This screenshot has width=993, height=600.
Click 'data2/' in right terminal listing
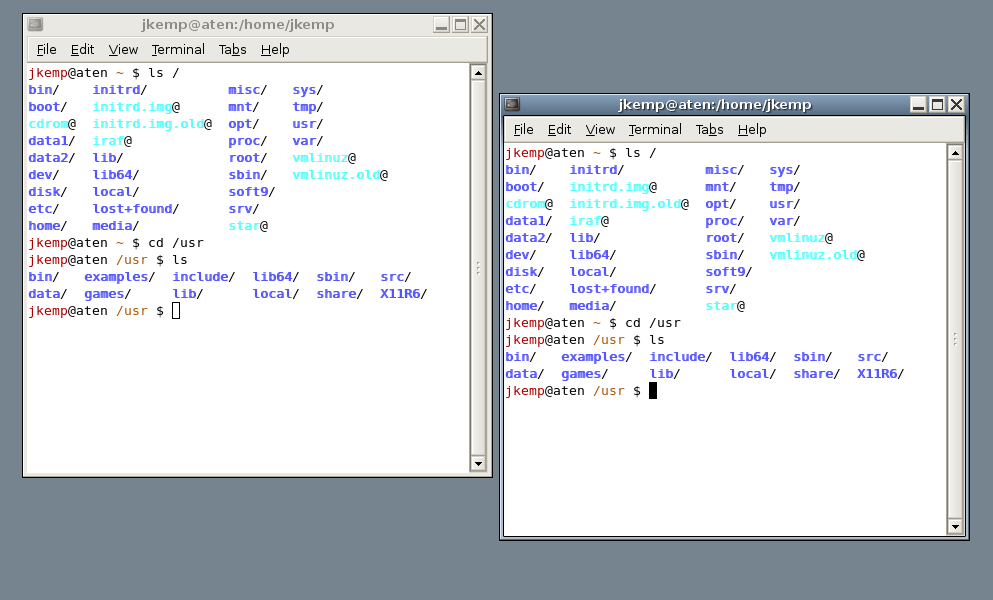click(x=529, y=238)
